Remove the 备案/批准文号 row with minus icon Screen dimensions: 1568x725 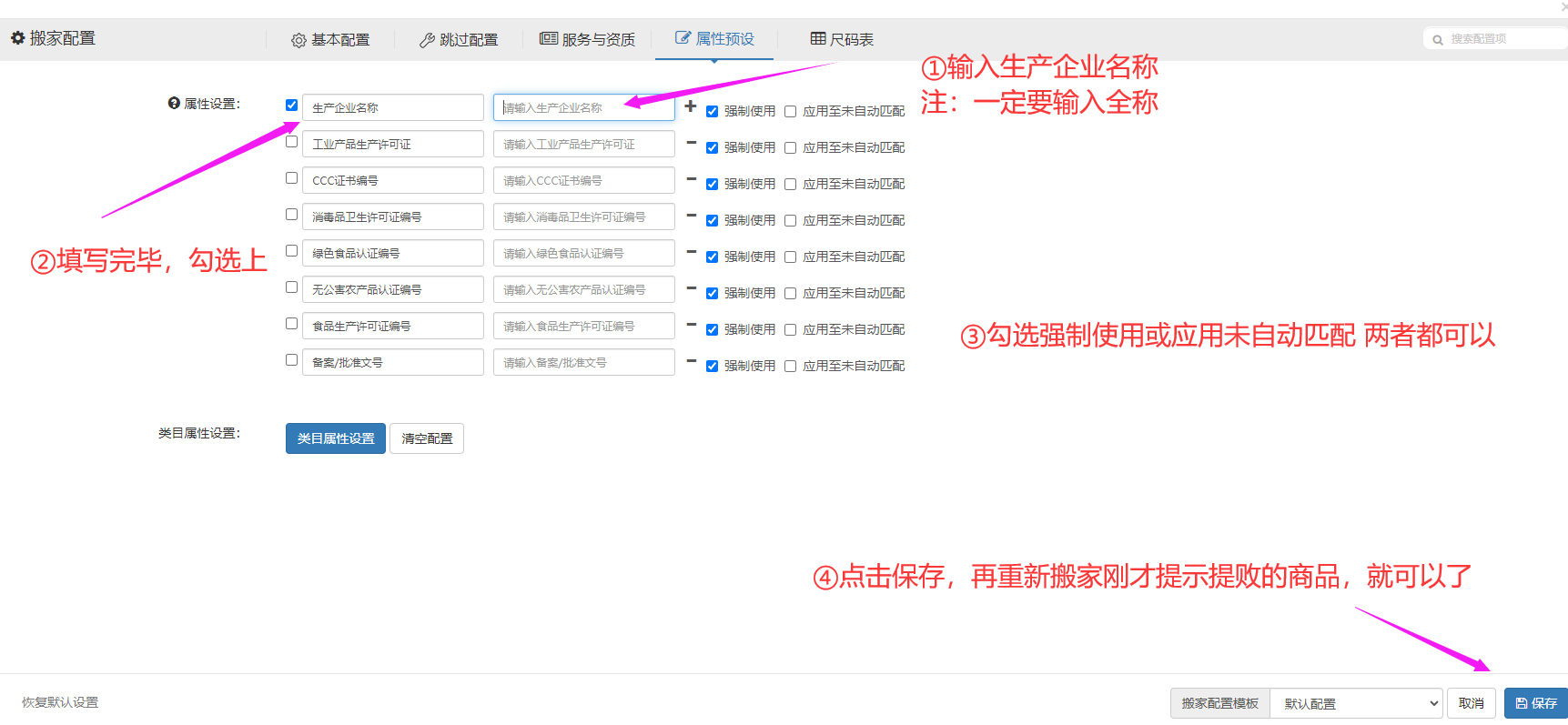[x=691, y=361]
